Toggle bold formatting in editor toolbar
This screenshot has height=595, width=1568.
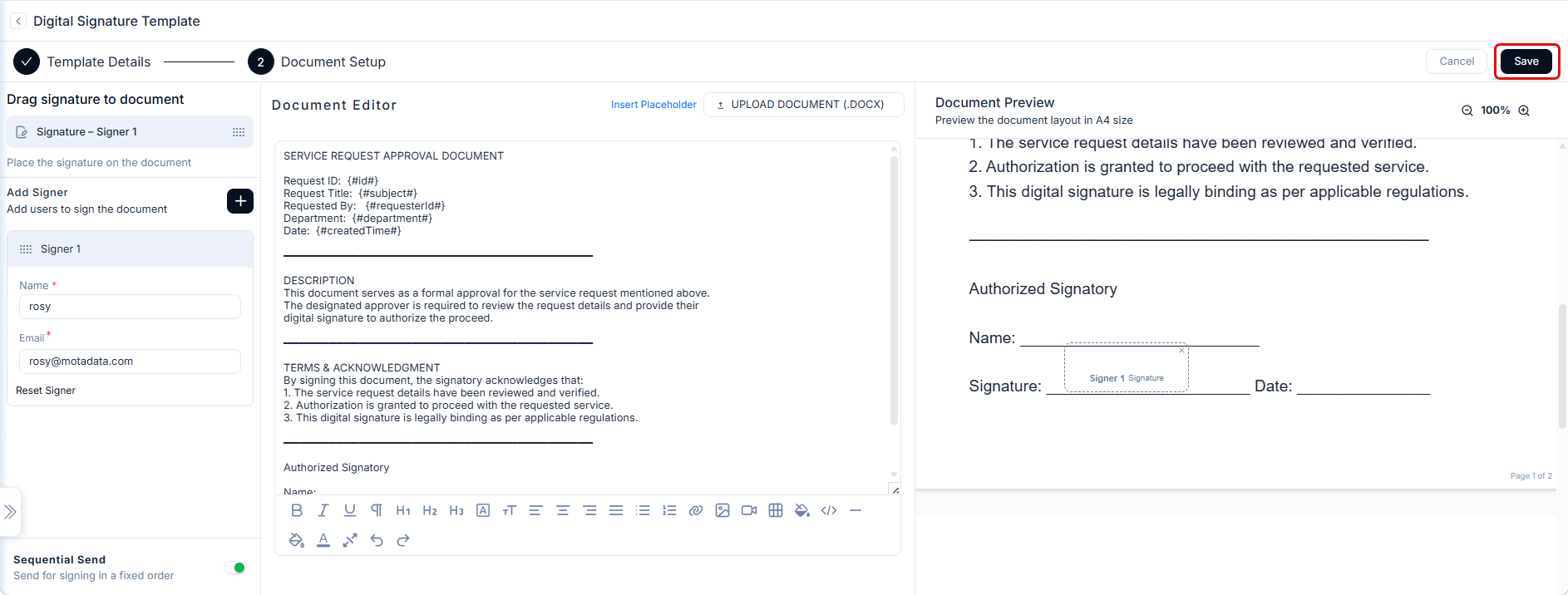(x=297, y=510)
